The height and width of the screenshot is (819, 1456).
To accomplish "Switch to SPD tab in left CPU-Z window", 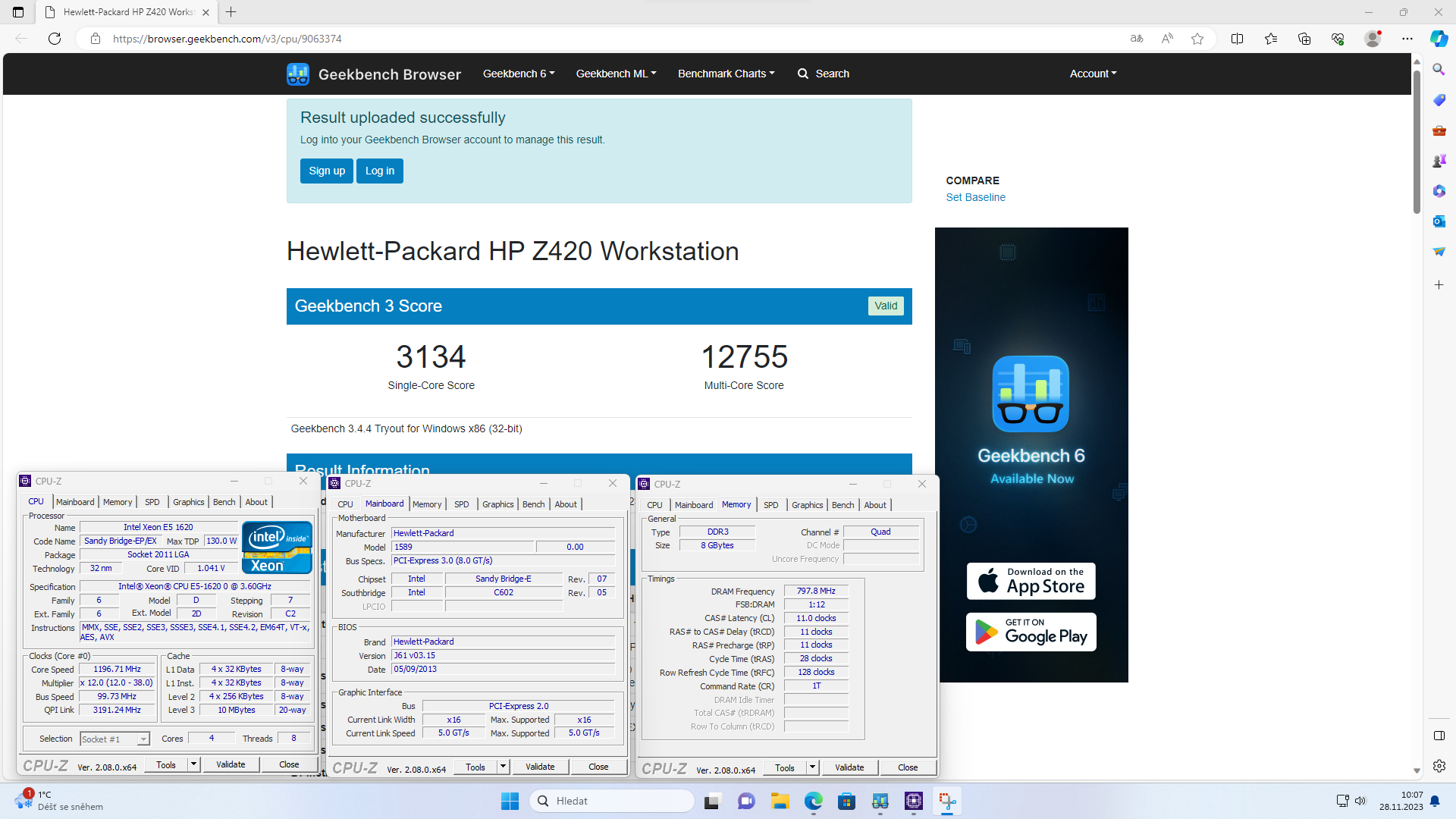I will pos(152,502).
